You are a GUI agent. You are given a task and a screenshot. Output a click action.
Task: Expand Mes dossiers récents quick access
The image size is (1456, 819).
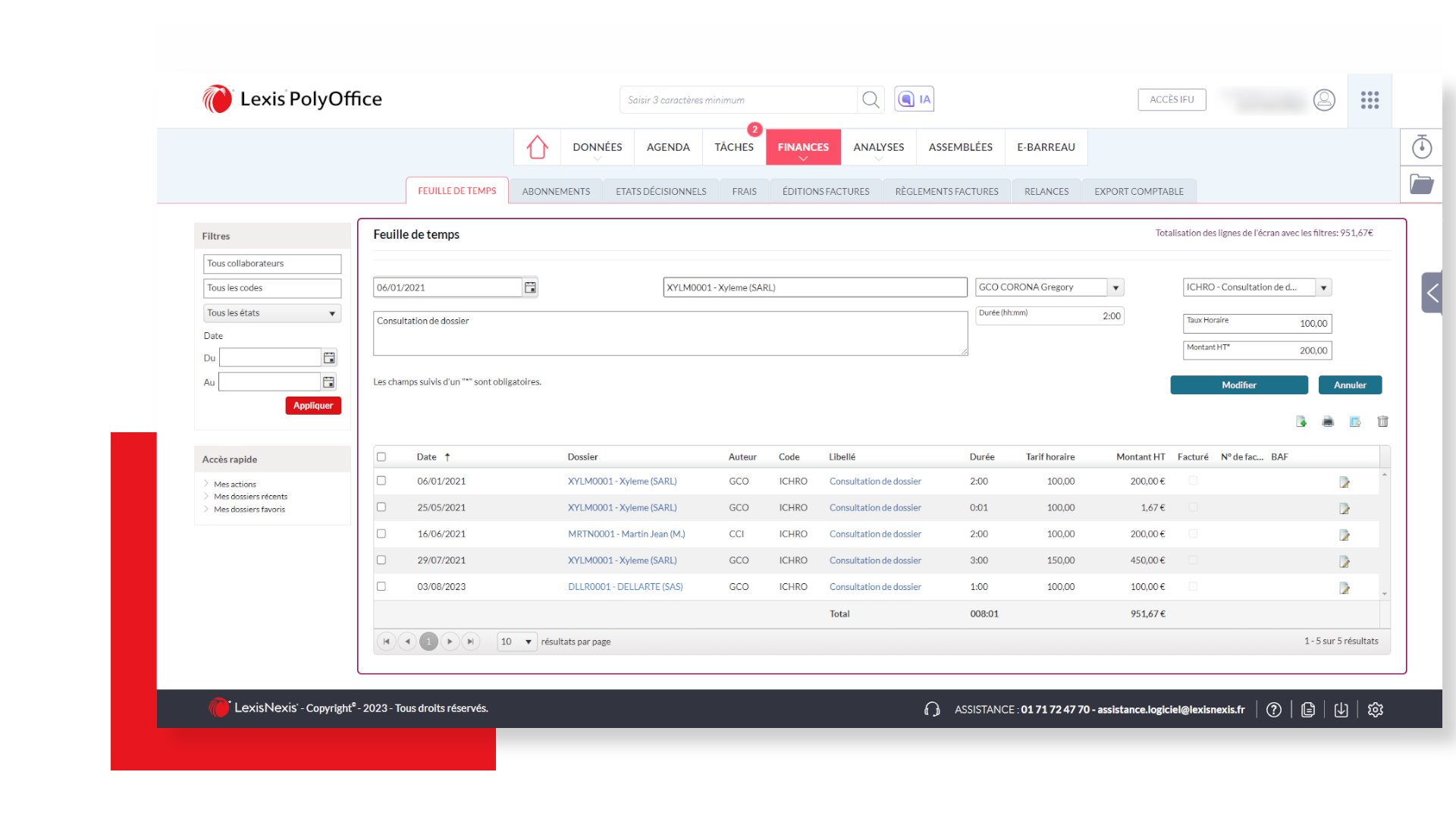point(250,497)
